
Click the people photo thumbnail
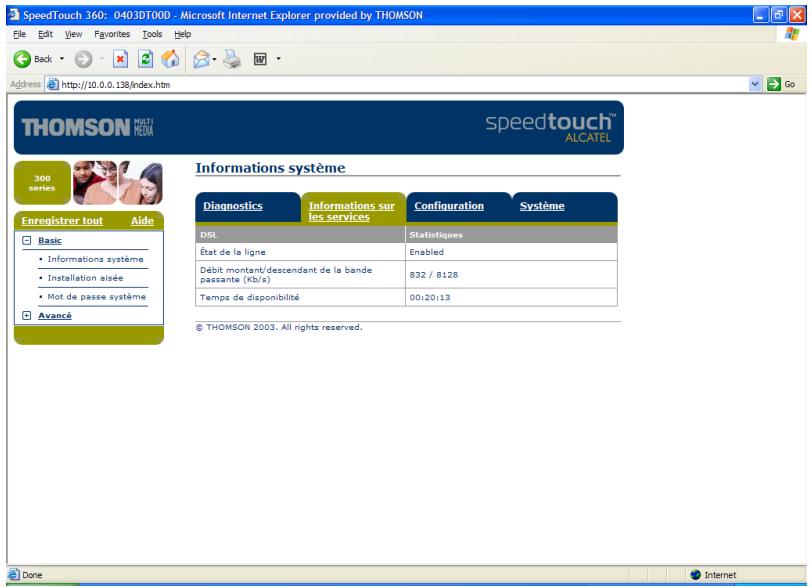tap(118, 182)
